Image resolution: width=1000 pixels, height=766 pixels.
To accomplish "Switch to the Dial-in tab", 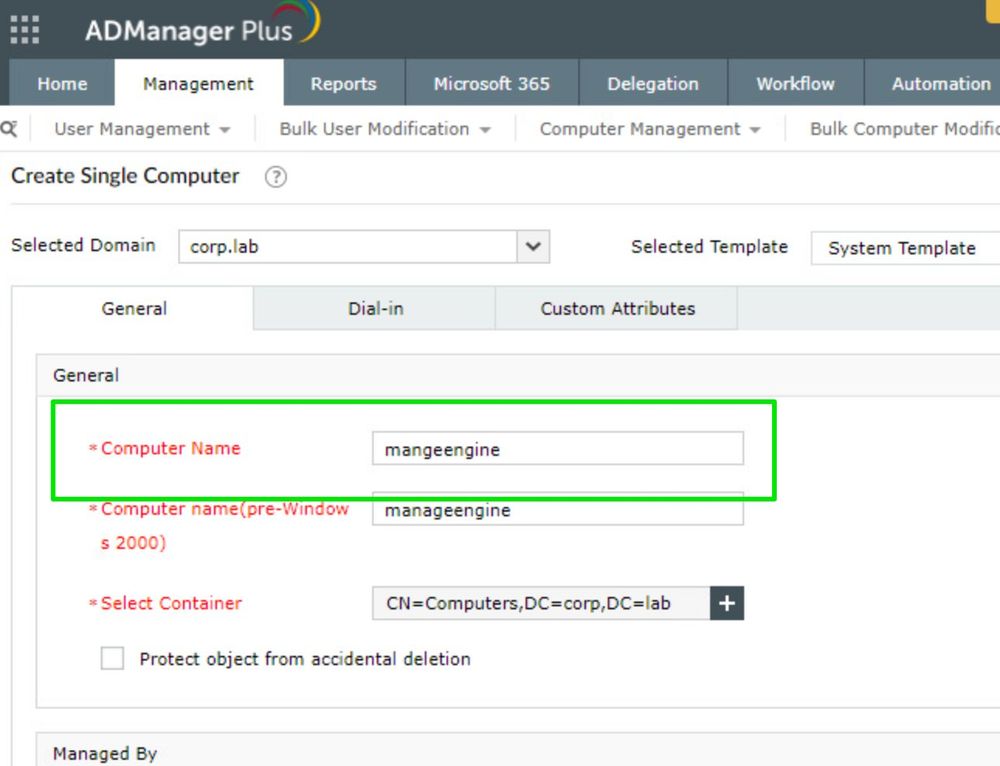I will coord(375,309).
